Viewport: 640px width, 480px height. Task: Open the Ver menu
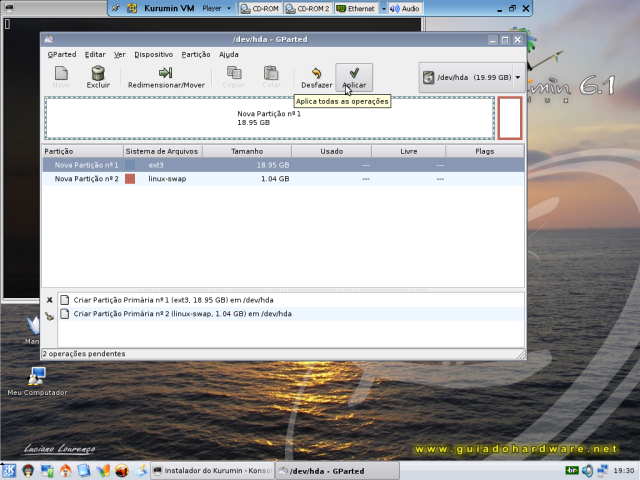coord(120,54)
